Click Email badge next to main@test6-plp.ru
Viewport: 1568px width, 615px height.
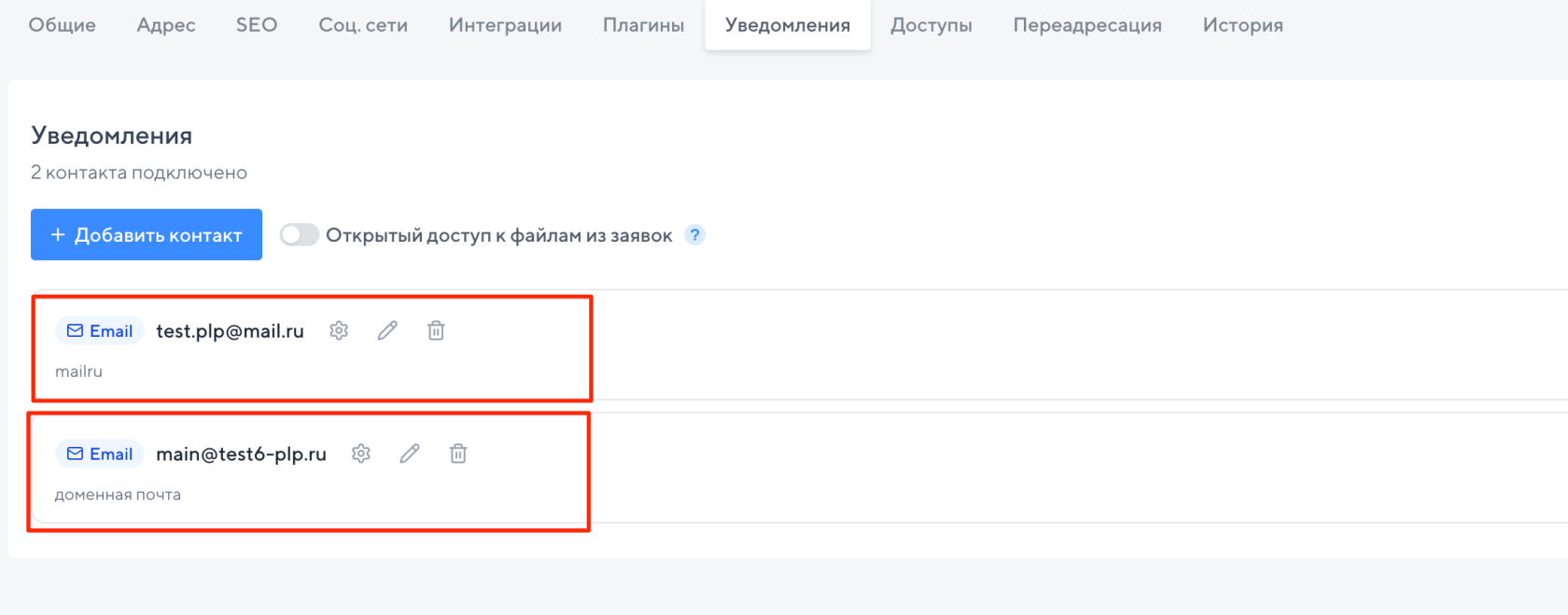click(x=100, y=454)
